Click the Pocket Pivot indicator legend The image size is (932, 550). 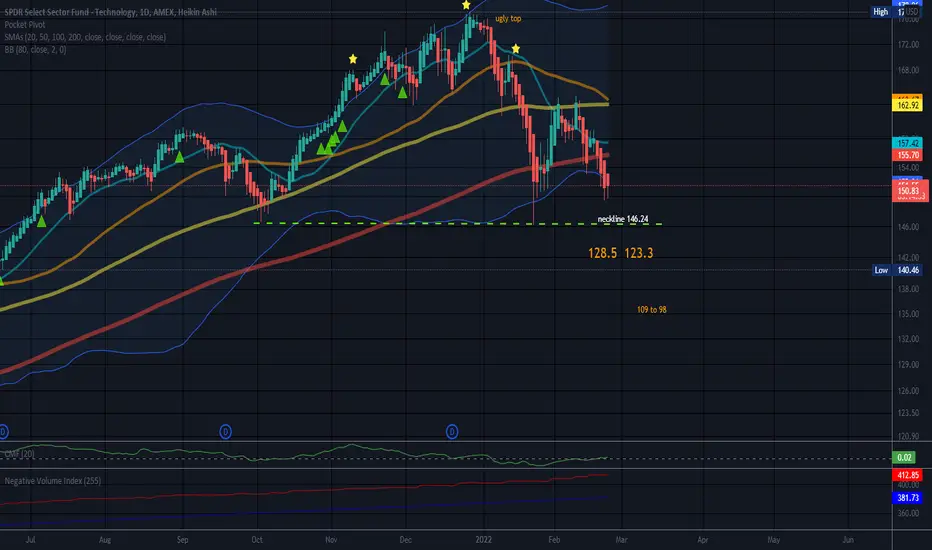click(25, 24)
